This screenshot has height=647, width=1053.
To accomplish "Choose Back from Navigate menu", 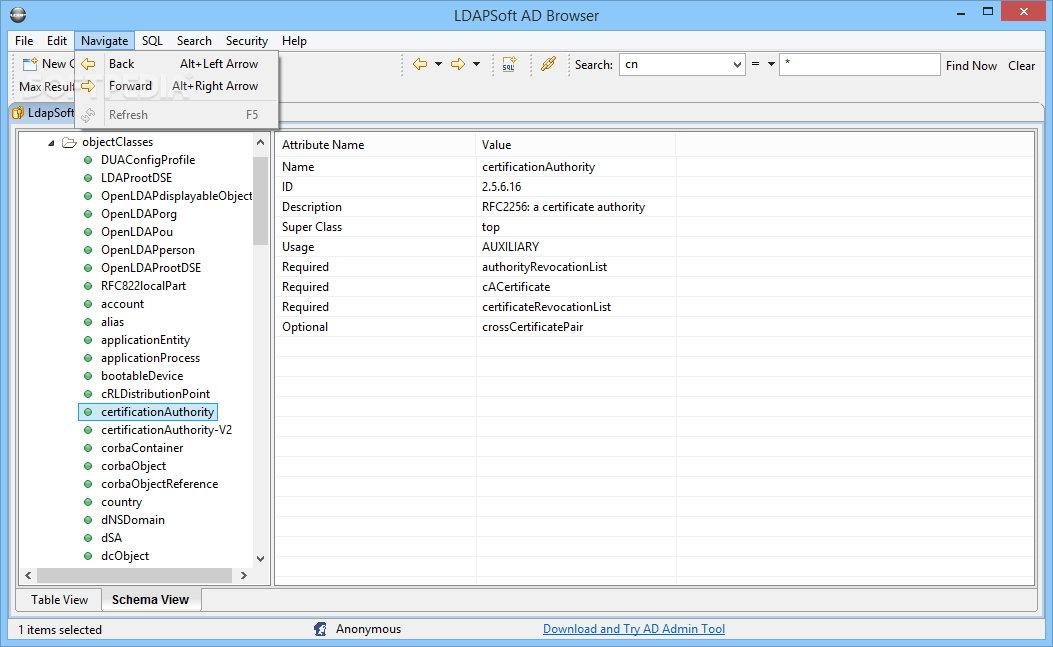I will coord(177,64).
